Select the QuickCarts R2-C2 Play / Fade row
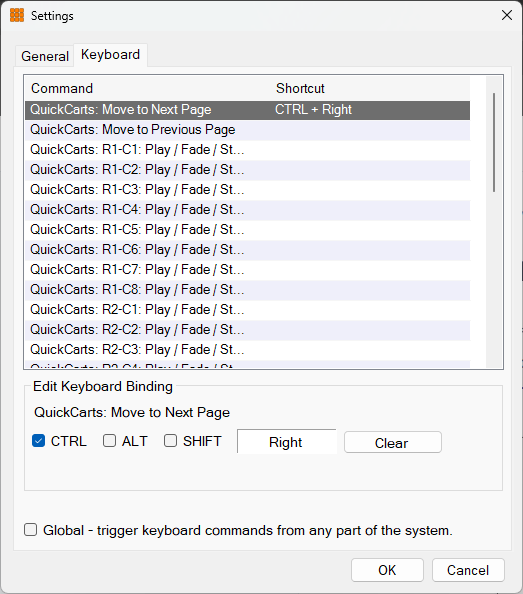This screenshot has height=594, width=523. click(x=248, y=330)
